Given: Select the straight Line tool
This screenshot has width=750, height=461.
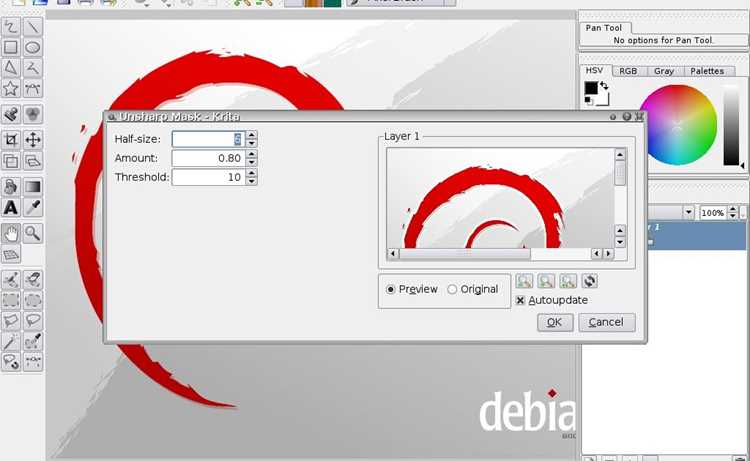Looking at the screenshot, I should [33, 27].
